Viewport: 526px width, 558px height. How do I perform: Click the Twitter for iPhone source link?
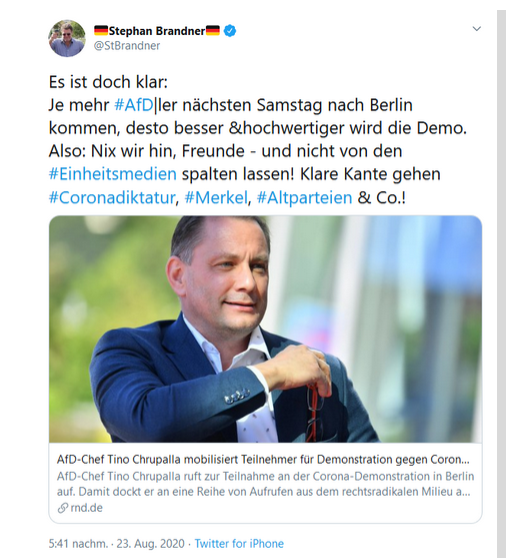[239, 544]
